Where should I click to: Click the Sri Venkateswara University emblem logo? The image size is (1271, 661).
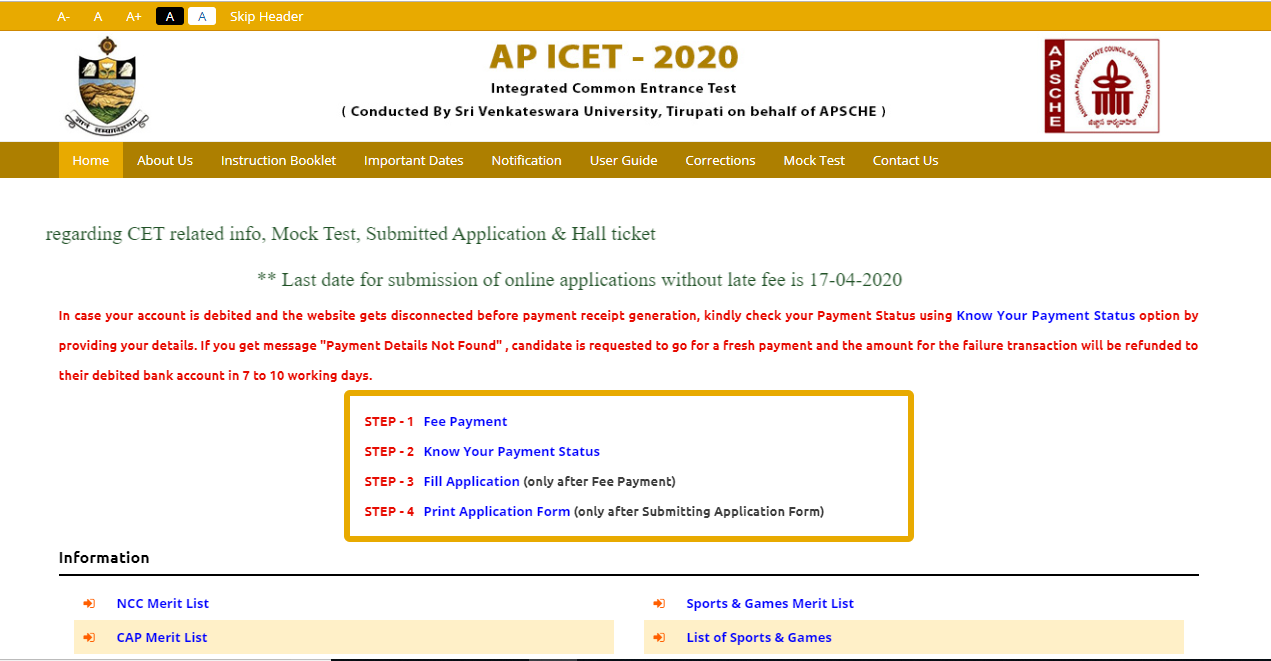point(106,85)
